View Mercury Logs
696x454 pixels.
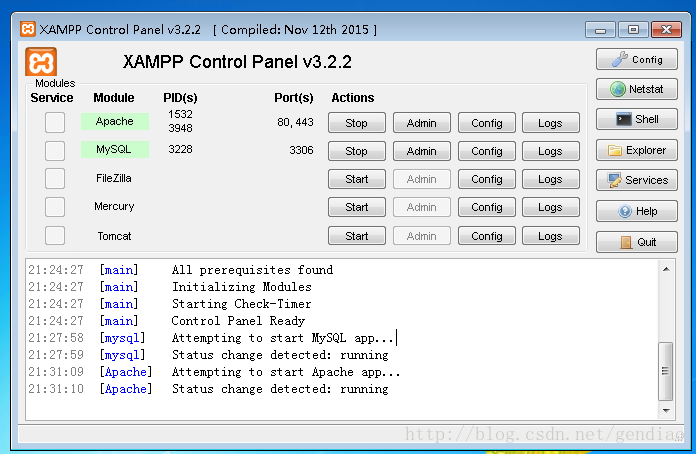(551, 207)
